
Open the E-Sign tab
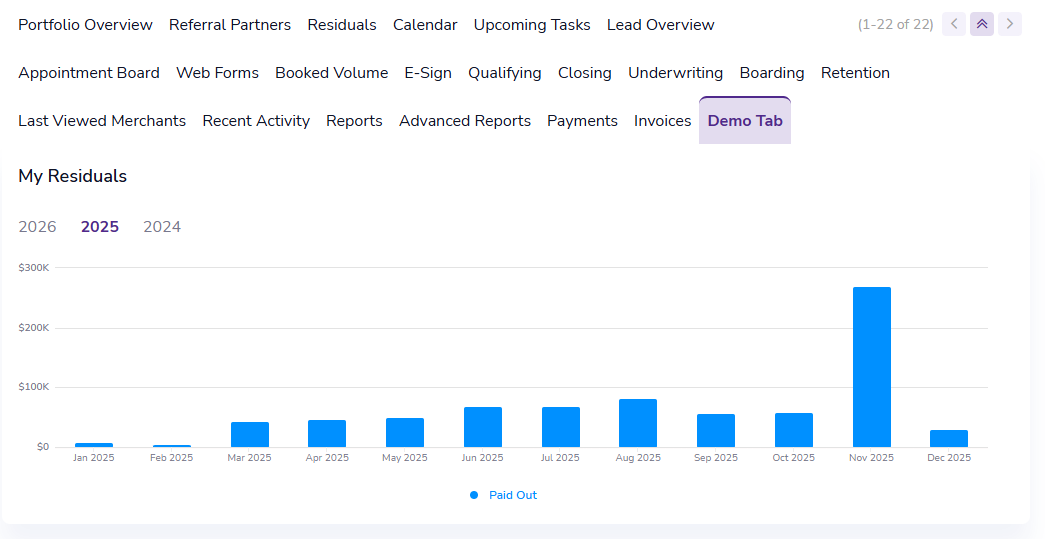click(428, 73)
